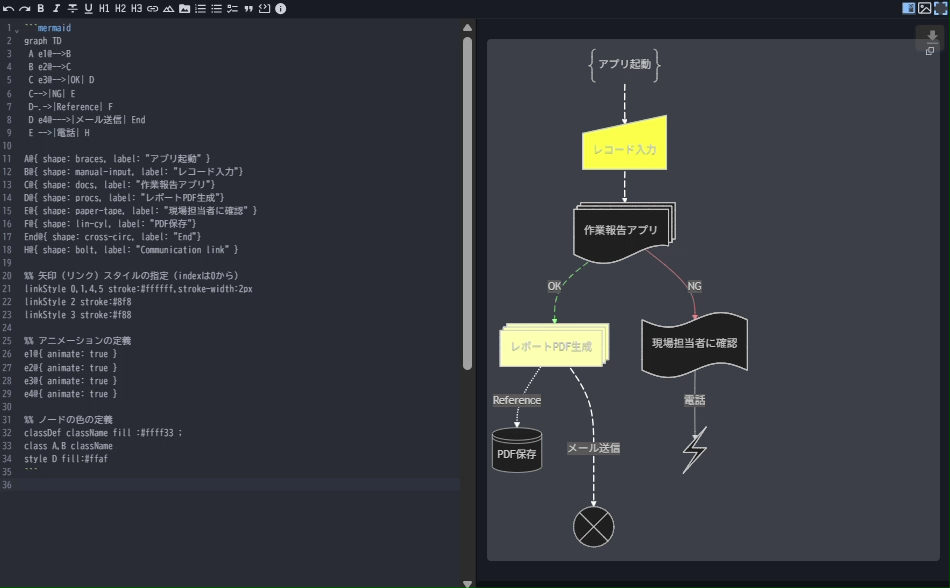Click the 'C-->|NG| E' code line
950x588 pixels.
click(51, 94)
